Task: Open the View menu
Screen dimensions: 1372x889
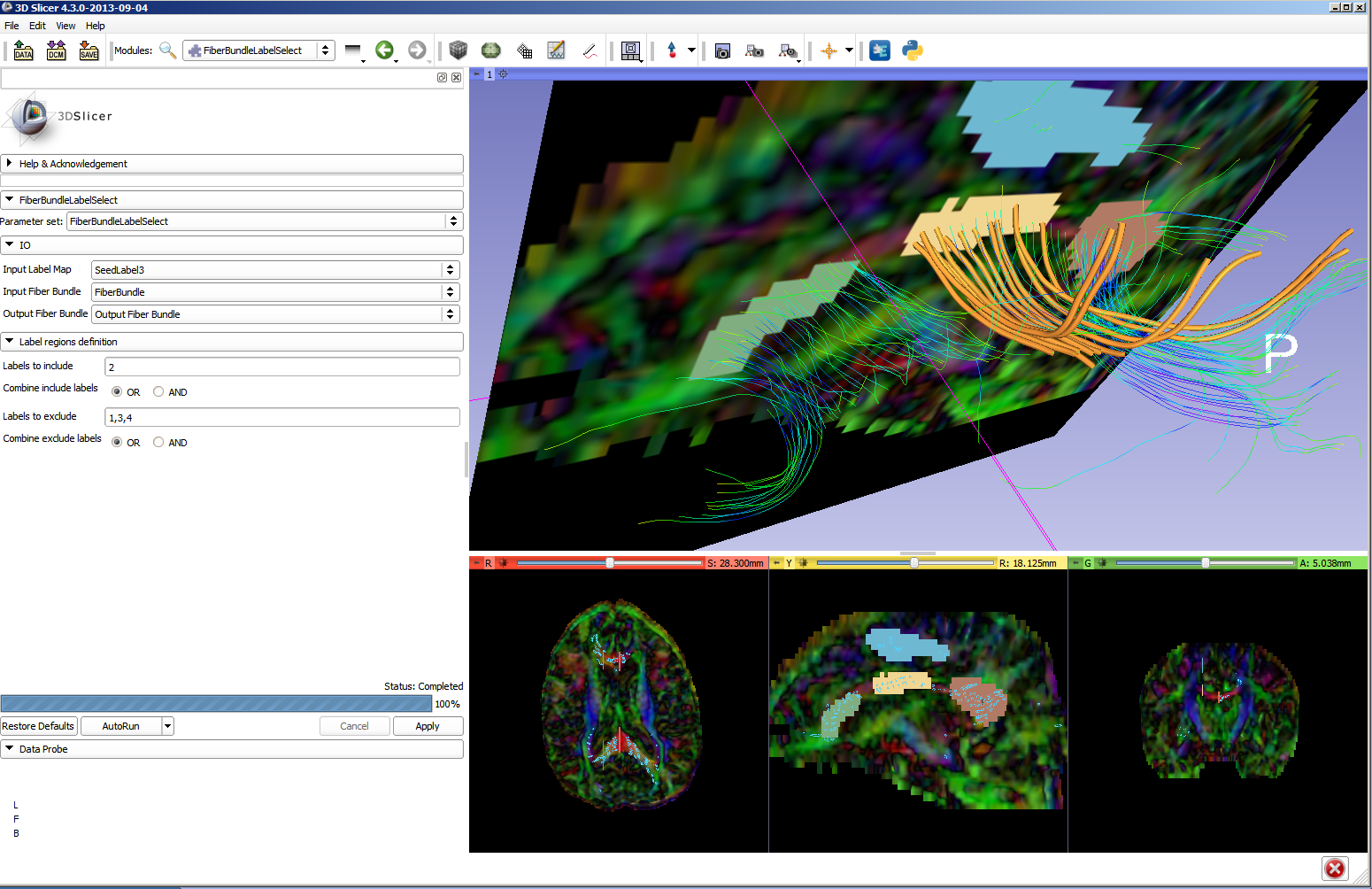Action: [66, 26]
